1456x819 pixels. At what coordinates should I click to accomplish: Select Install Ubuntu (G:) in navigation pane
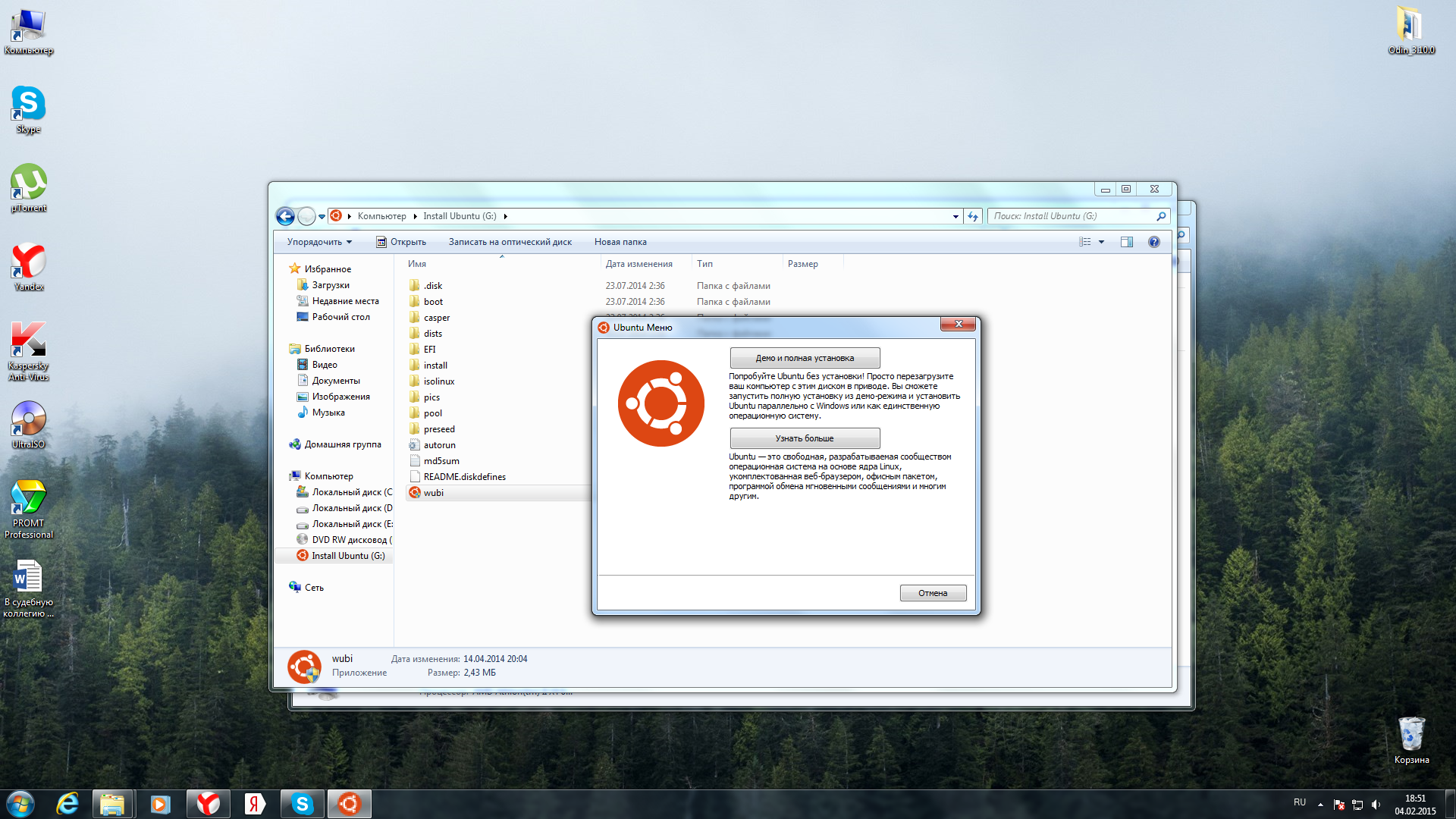[334, 556]
